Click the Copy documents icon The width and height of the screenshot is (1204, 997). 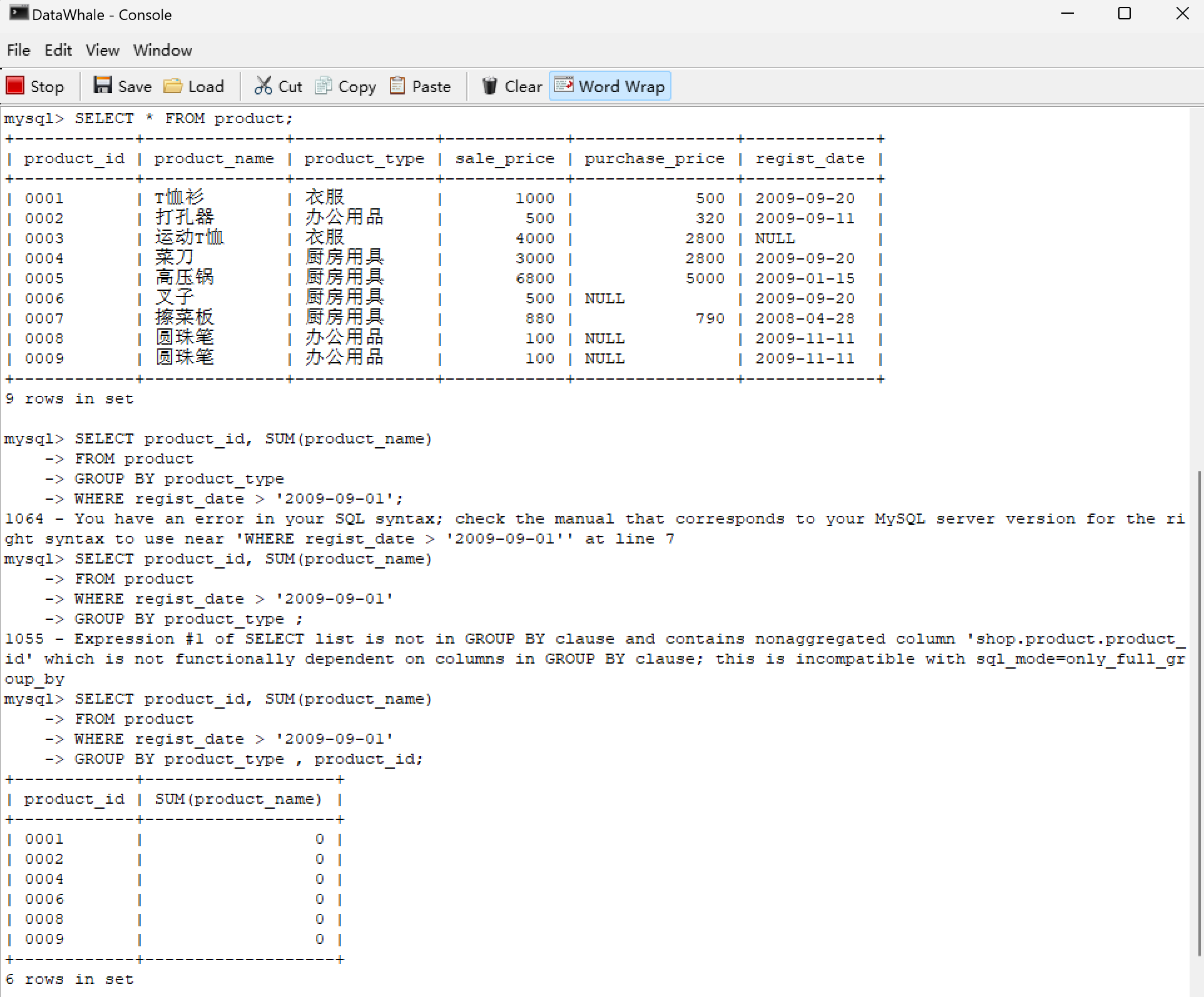tap(324, 86)
